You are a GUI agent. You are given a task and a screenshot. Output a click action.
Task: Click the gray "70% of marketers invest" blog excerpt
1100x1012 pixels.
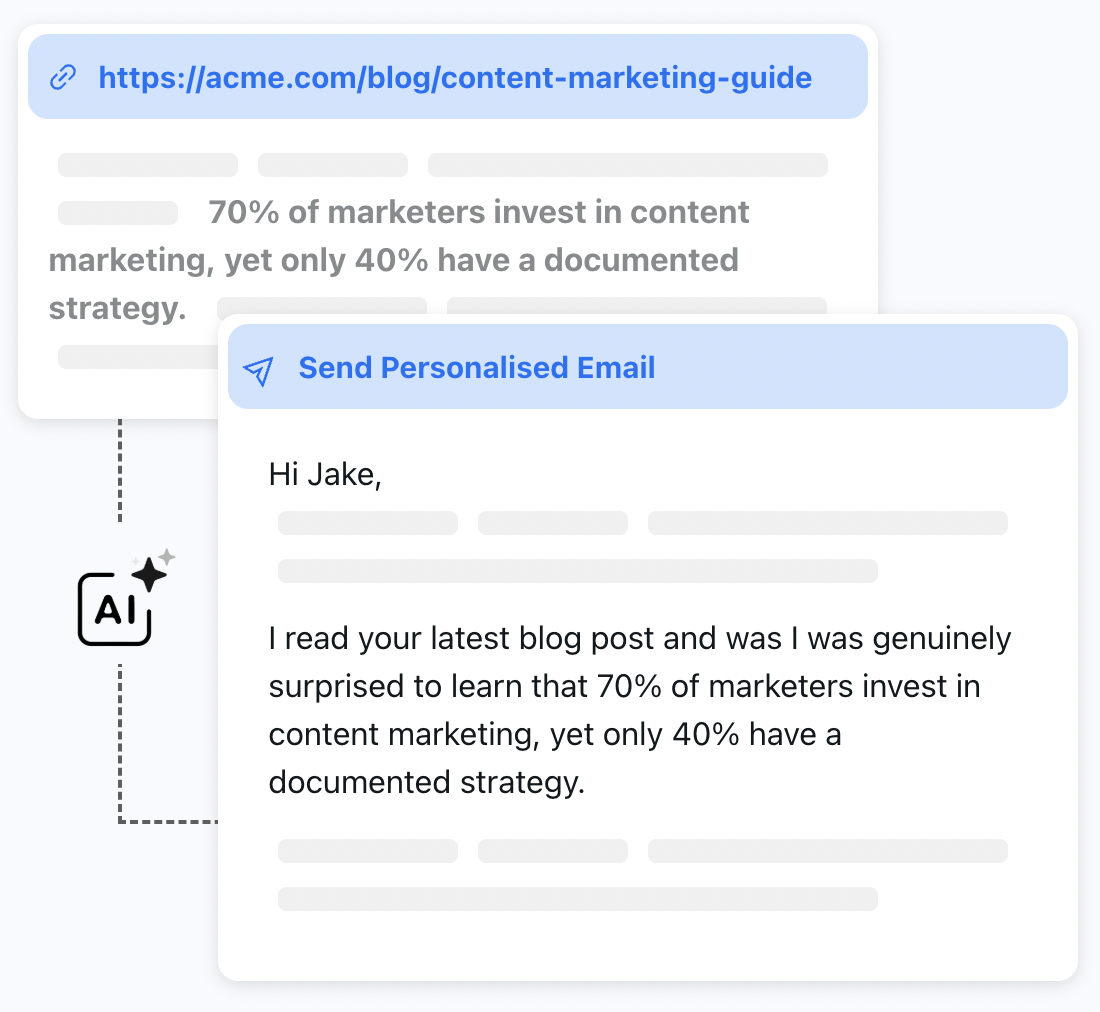click(400, 260)
